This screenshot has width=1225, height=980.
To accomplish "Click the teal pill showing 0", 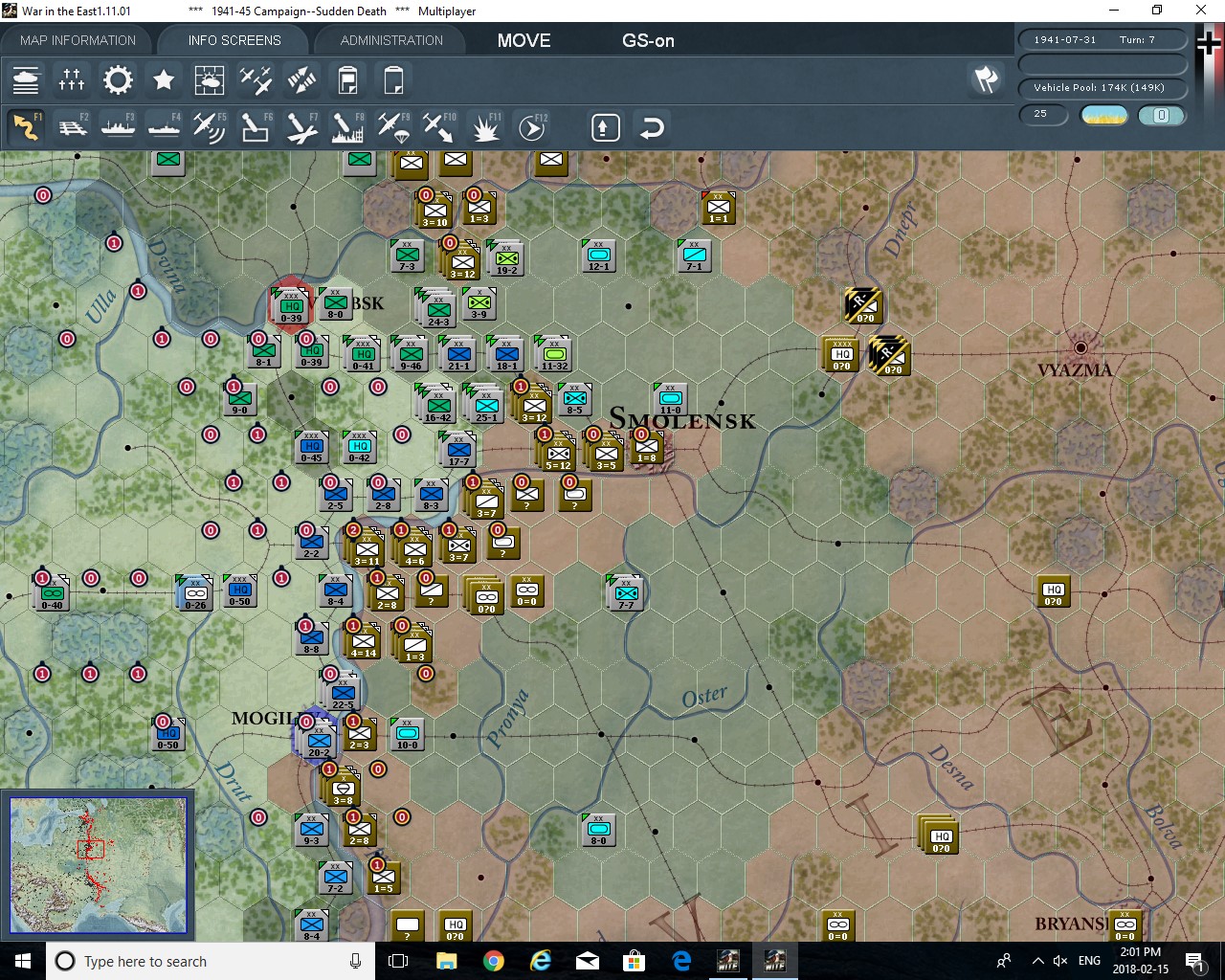I will coord(1161,115).
